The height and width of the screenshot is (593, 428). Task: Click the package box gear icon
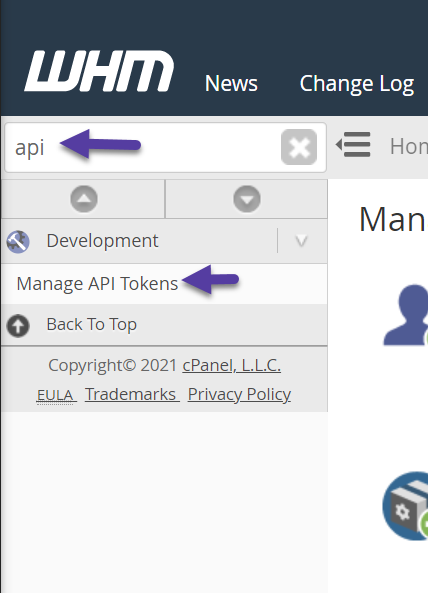coord(405,506)
